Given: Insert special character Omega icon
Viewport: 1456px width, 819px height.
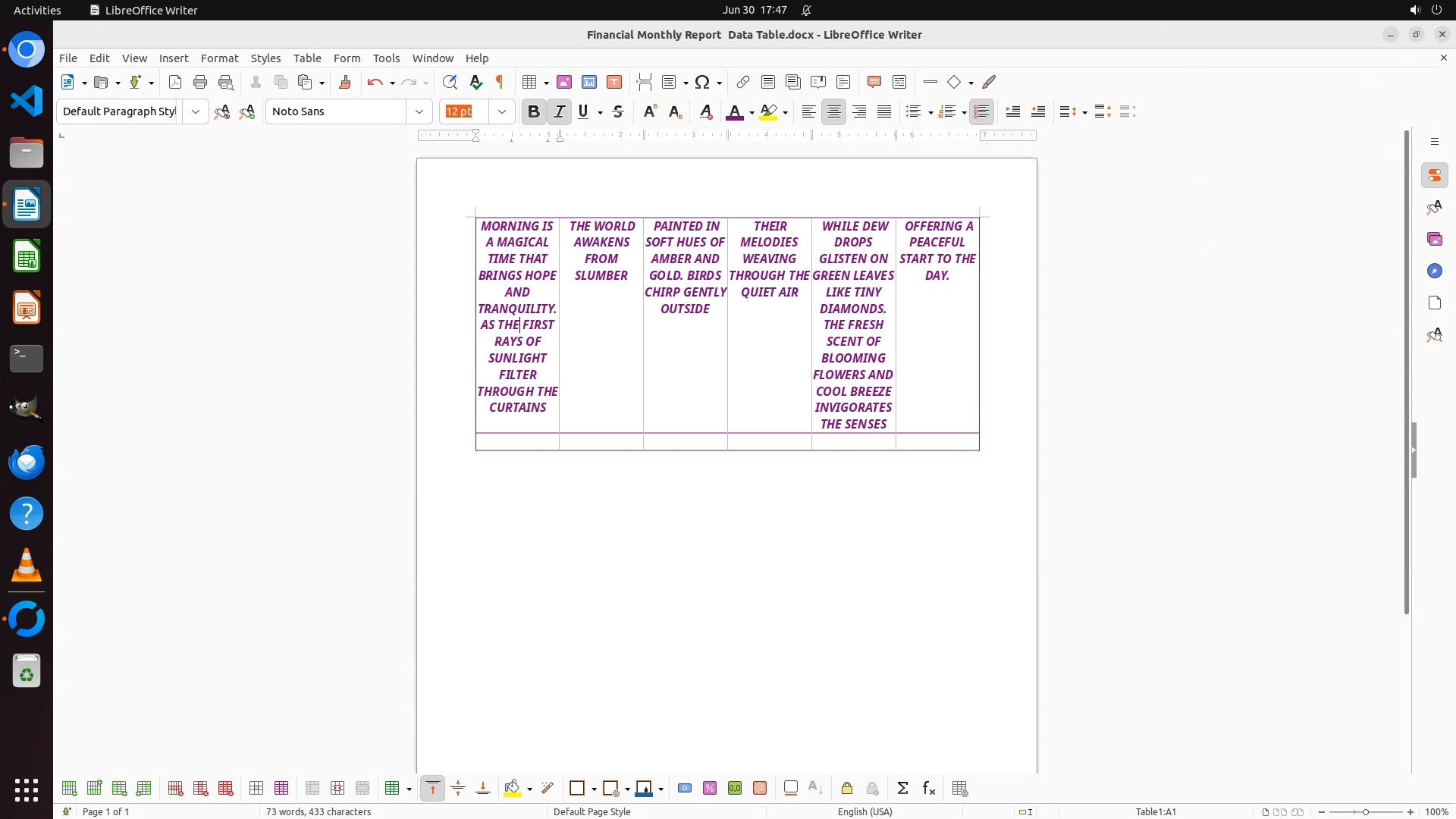Looking at the screenshot, I should pyautogui.click(x=702, y=82).
